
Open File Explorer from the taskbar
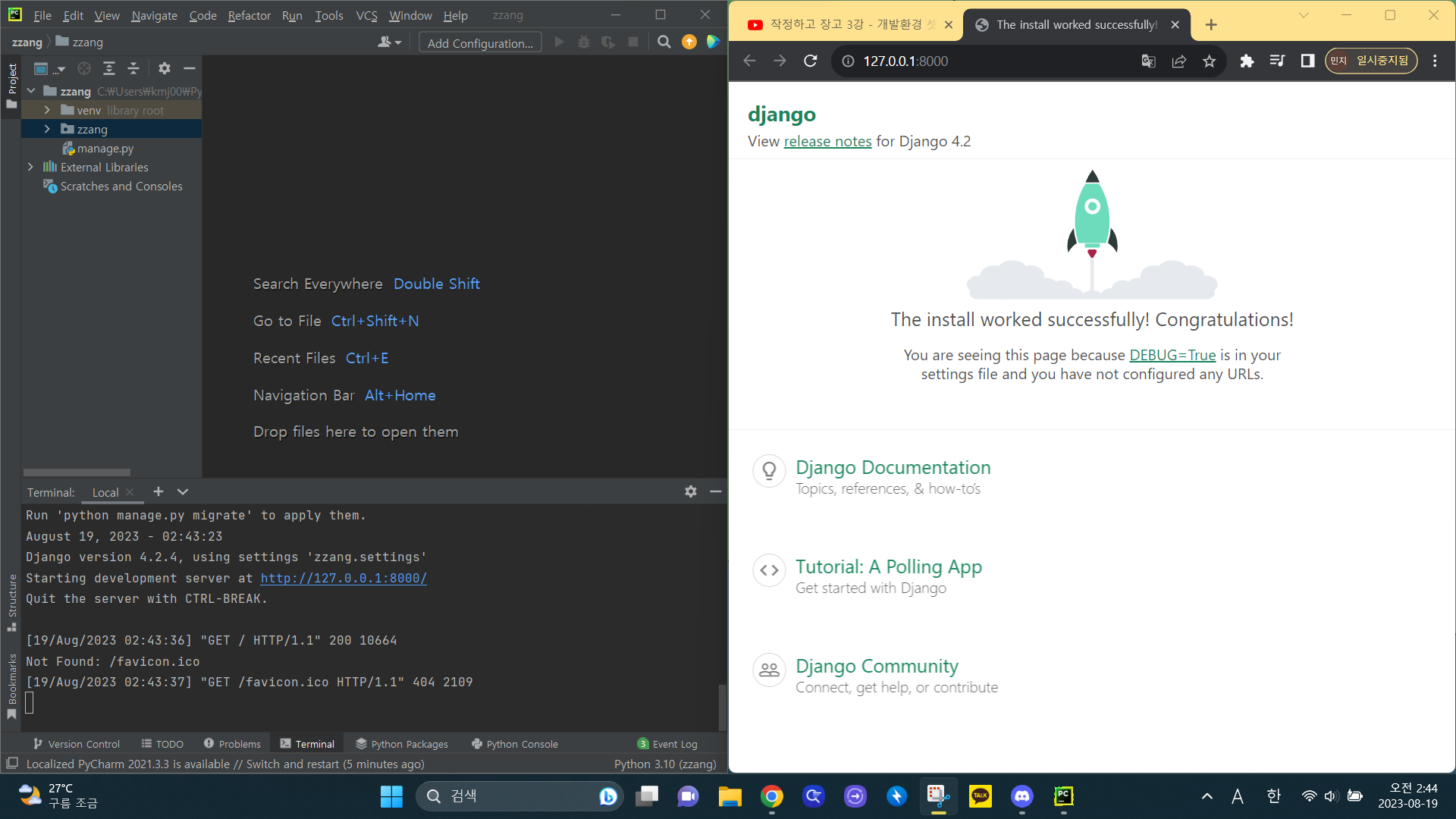730,796
